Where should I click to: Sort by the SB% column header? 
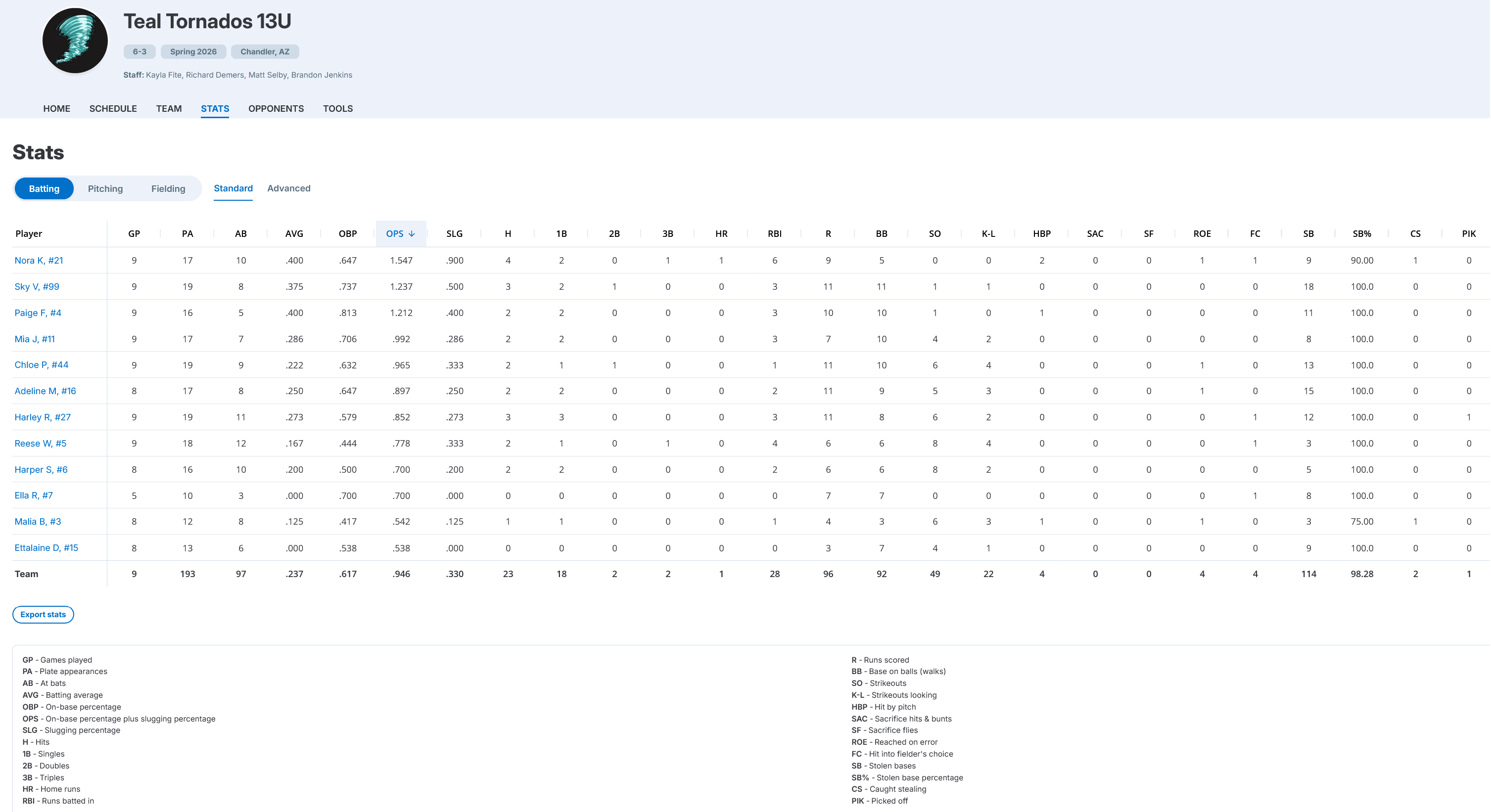(x=1361, y=234)
